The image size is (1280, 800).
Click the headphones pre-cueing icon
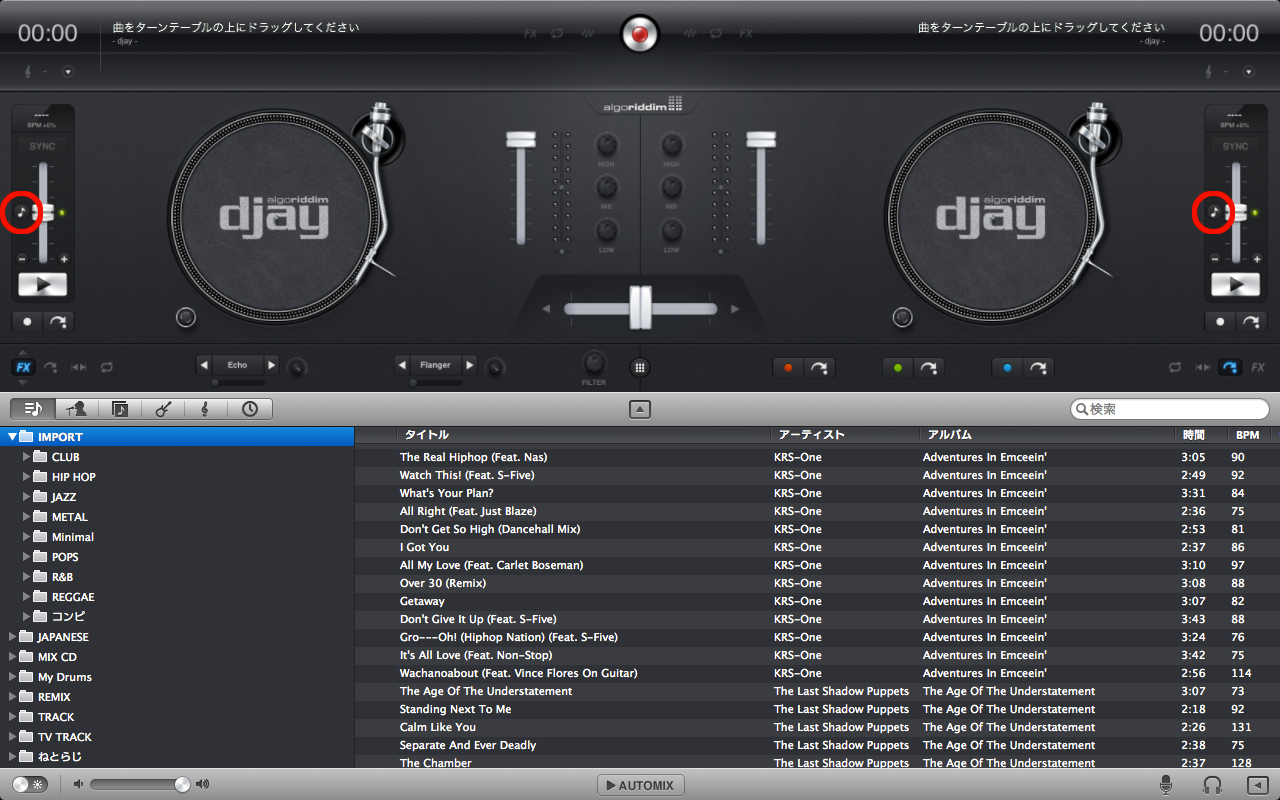pos(1213,785)
